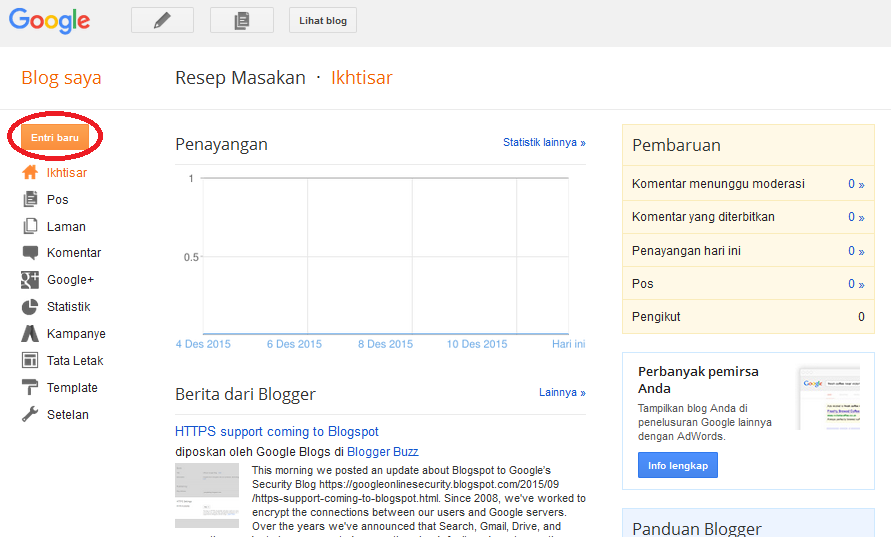891x537 pixels.
Task: Click the pencil new-post toolbar button
Action: click(162, 20)
